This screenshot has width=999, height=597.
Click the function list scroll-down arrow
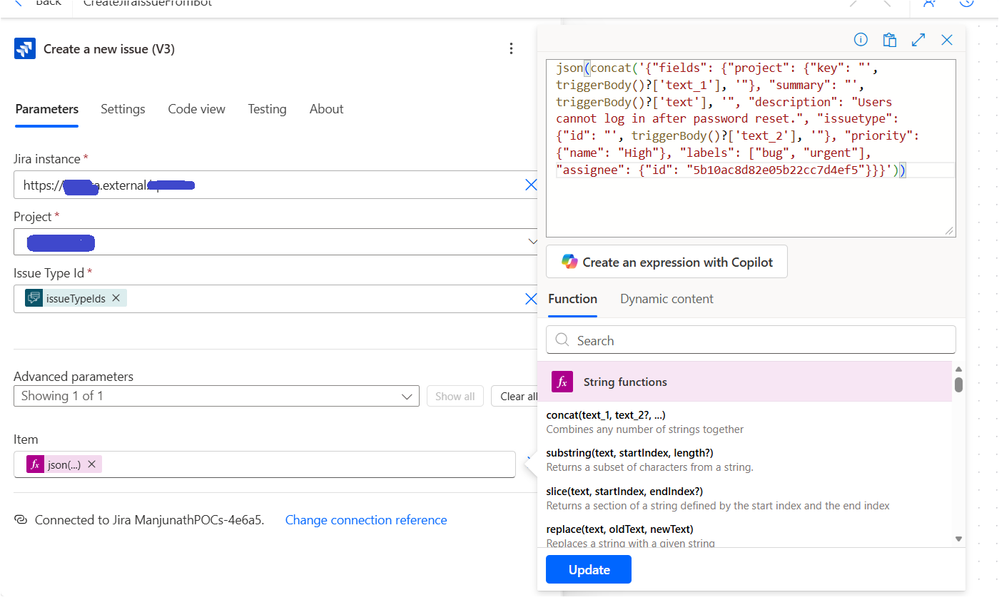click(958, 539)
